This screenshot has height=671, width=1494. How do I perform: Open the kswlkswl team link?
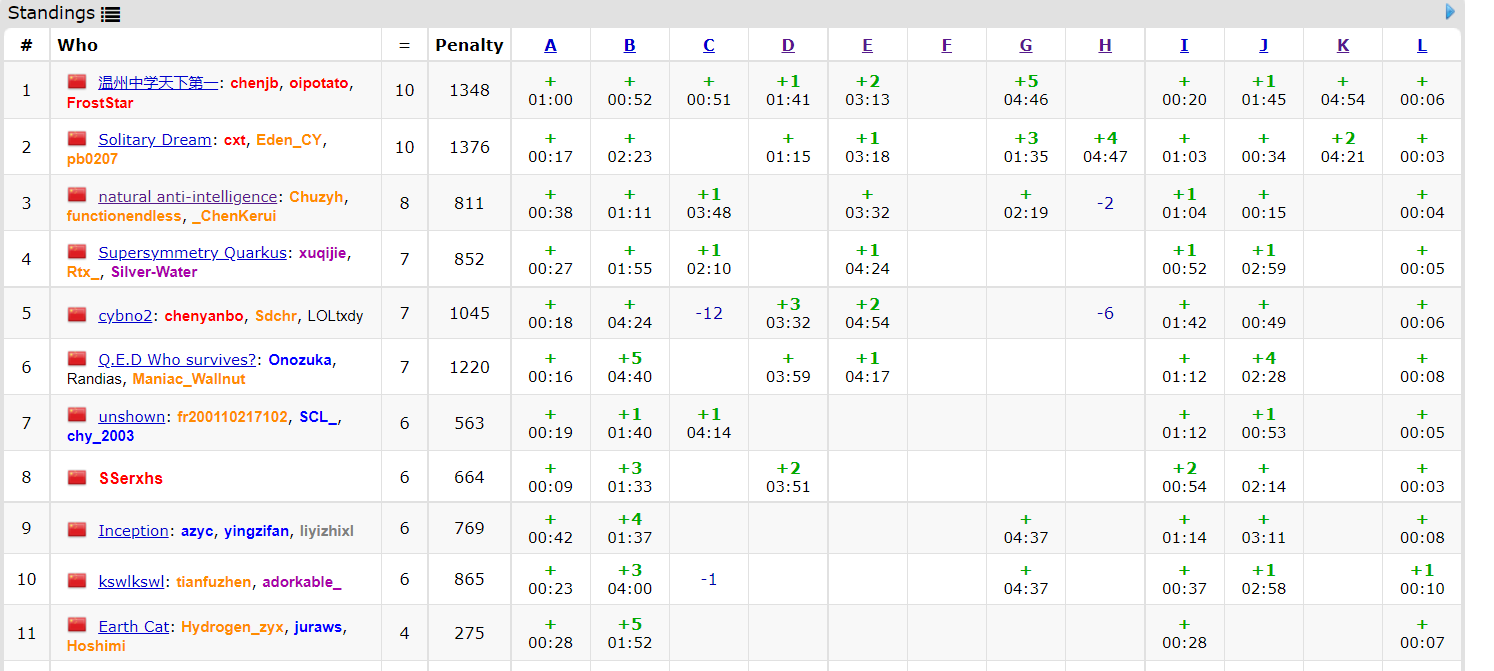(132, 581)
